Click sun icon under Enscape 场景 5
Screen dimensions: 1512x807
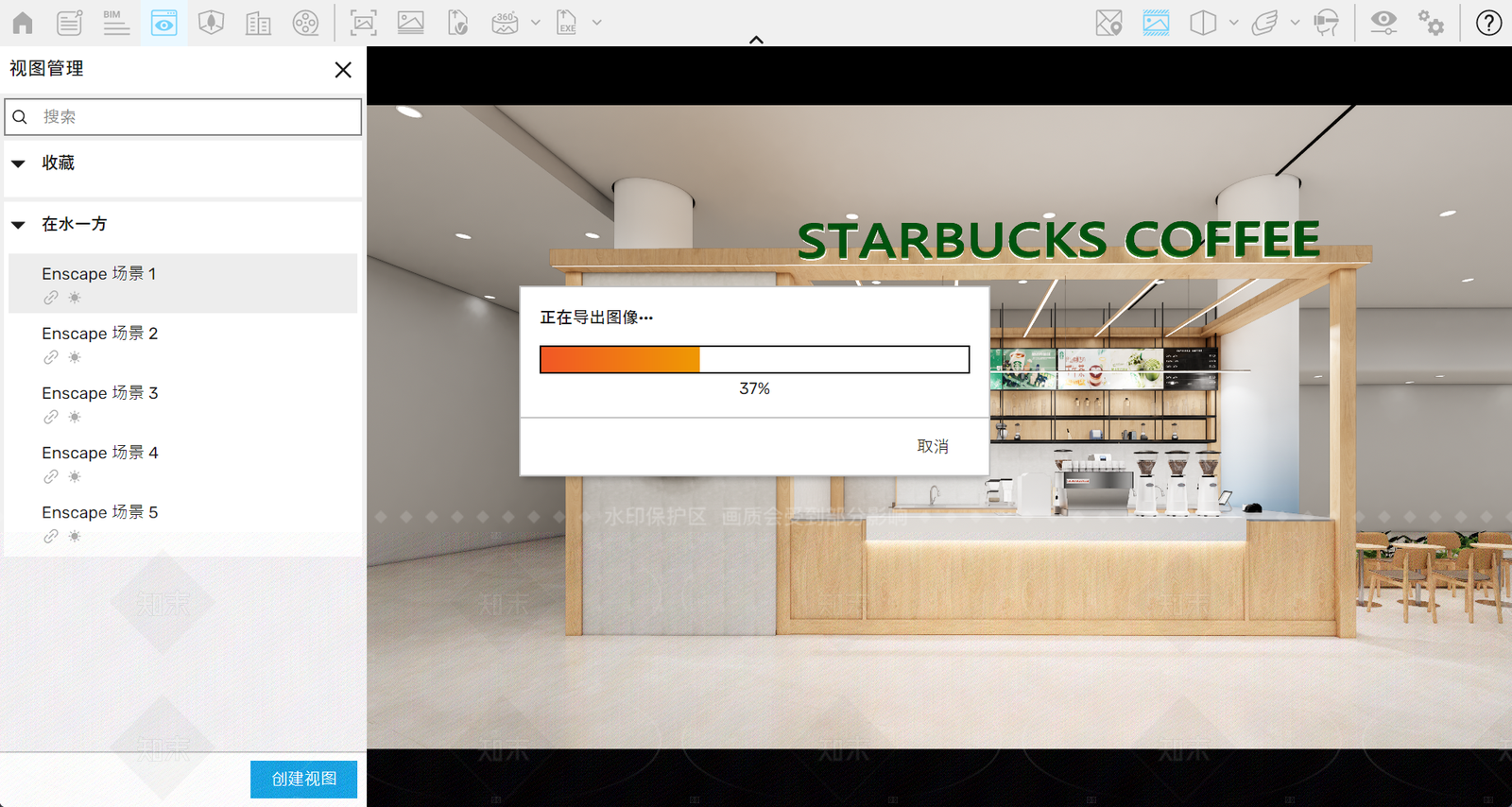(x=75, y=536)
